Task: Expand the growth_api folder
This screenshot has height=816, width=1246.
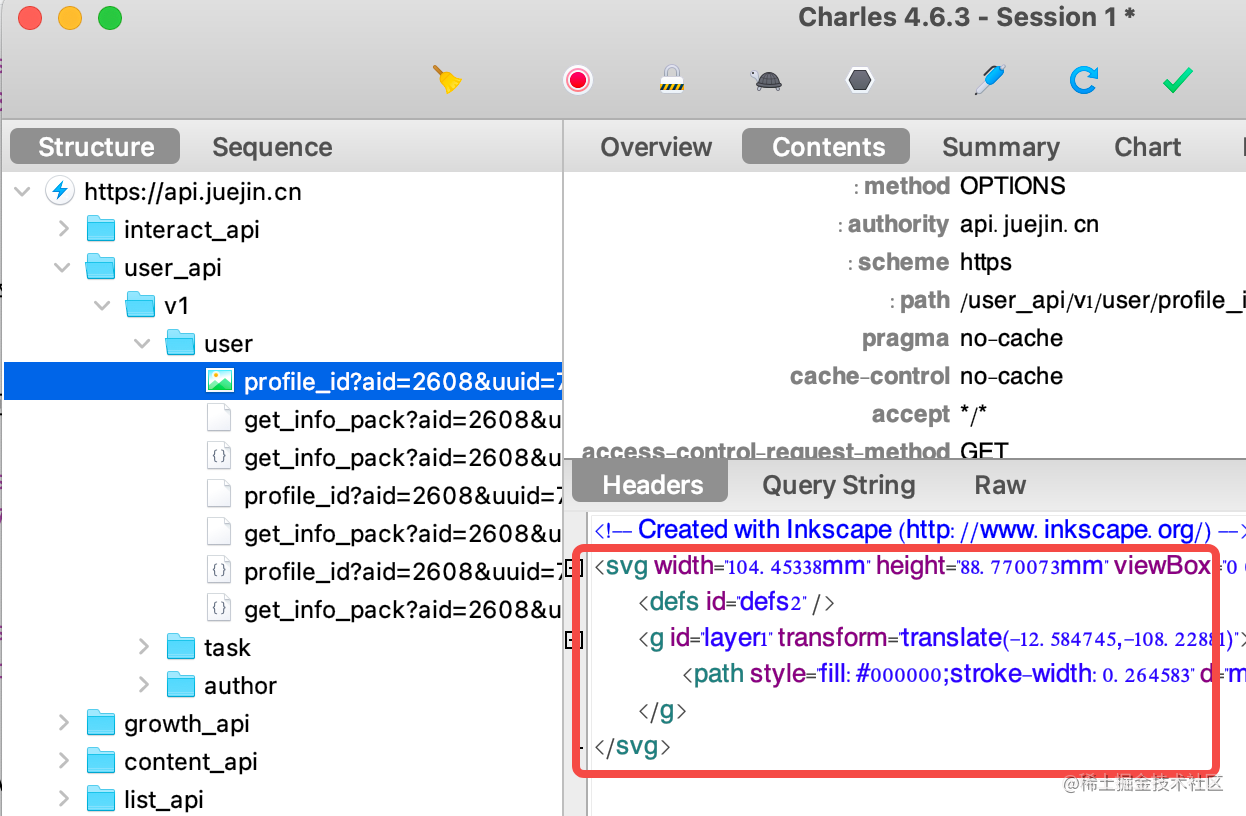Action: point(64,723)
